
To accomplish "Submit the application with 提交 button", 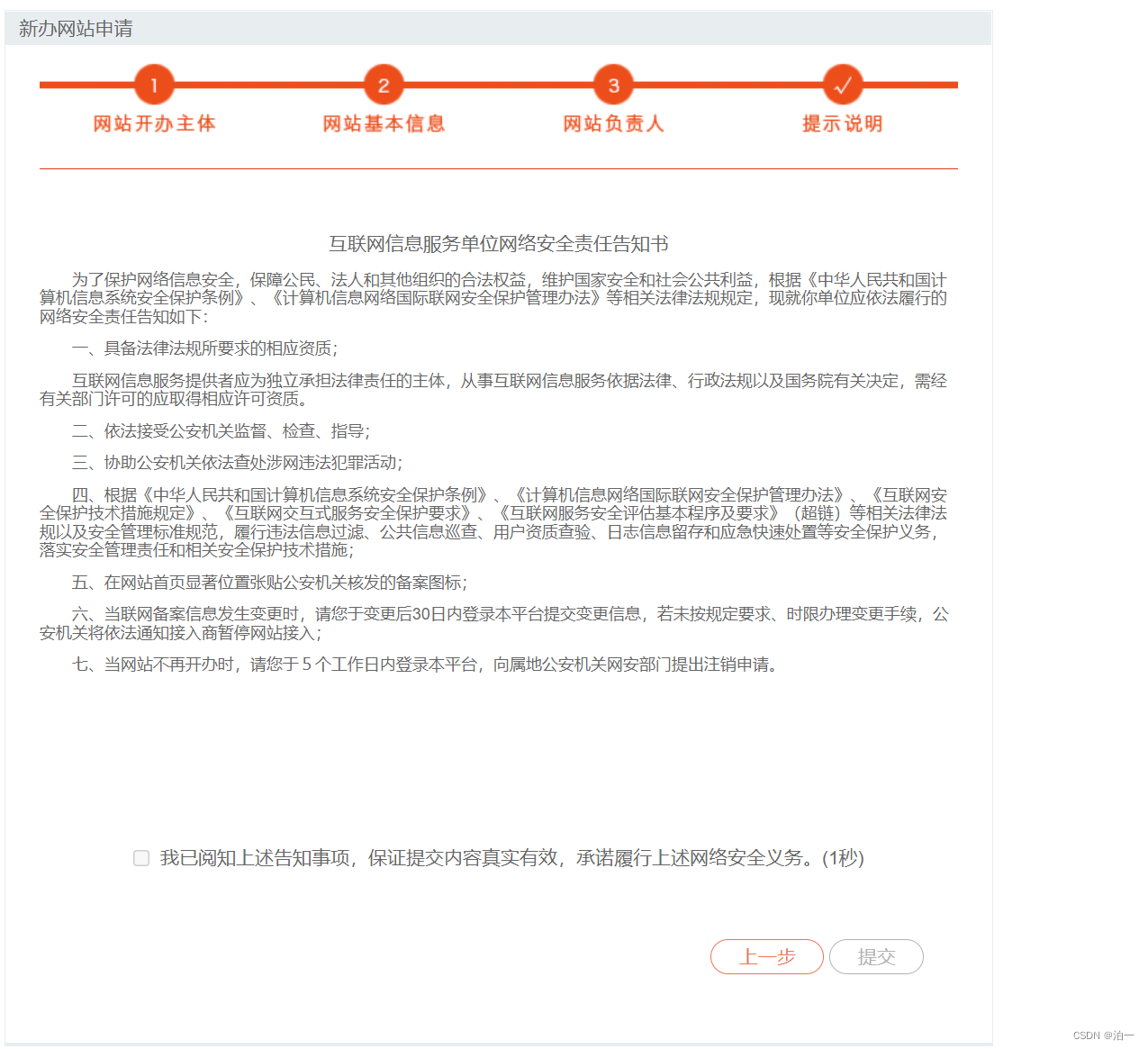I will [876, 957].
